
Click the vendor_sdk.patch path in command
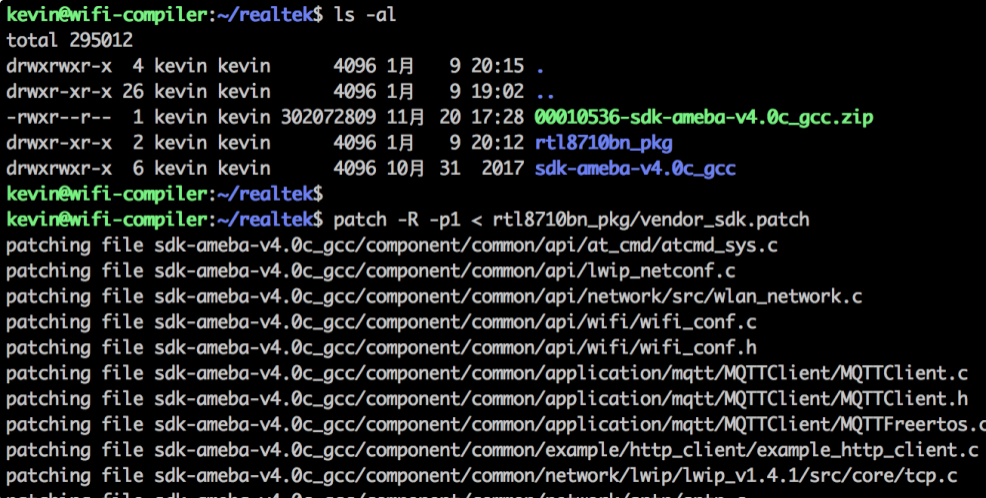(651, 219)
